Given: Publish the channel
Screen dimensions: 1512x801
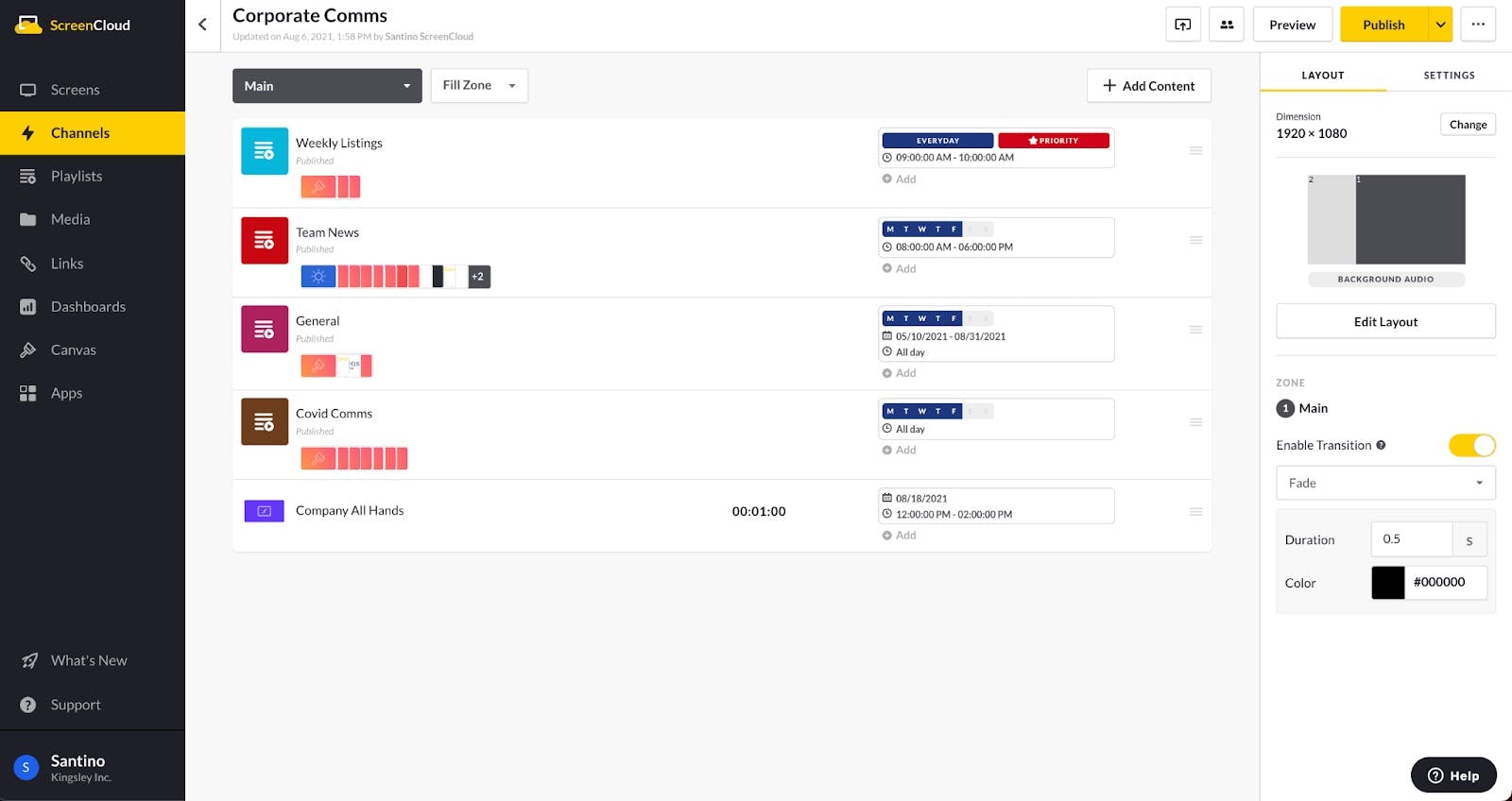Looking at the screenshot, I should pos(1383,25).
